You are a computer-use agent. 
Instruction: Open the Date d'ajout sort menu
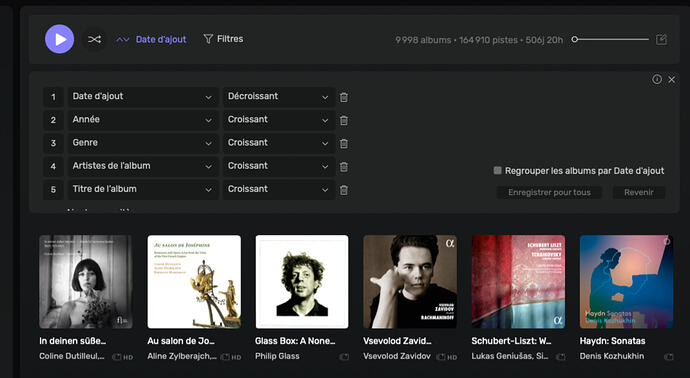[x=161, y=40]
